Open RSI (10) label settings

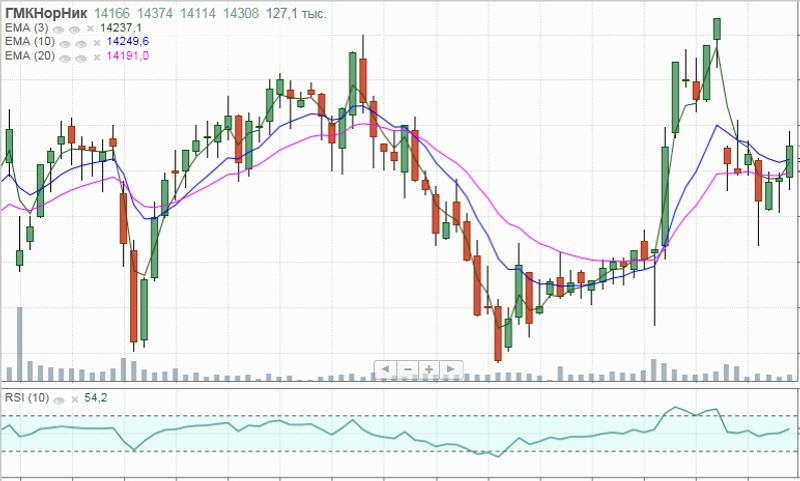click(27, 398)
